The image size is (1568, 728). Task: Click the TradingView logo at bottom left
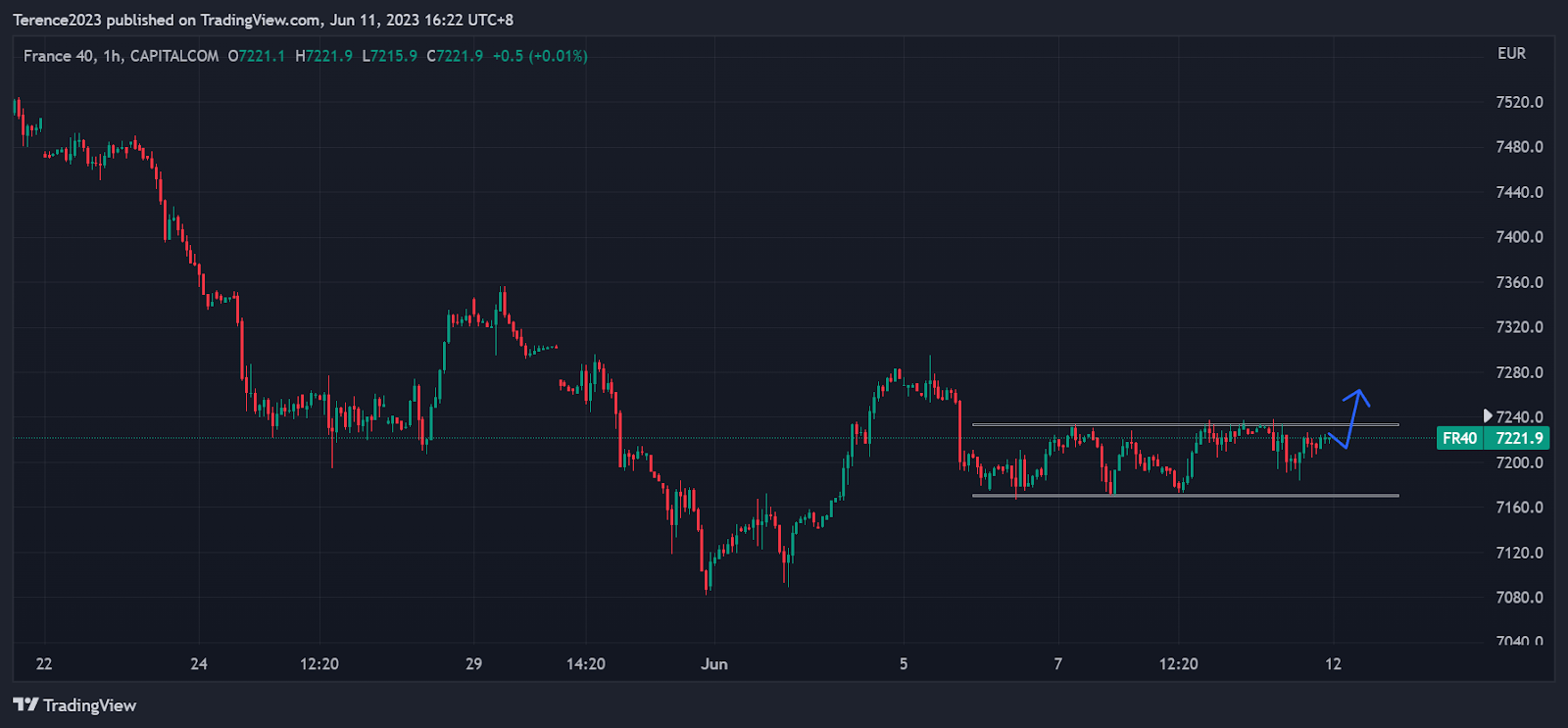point(74,705)
